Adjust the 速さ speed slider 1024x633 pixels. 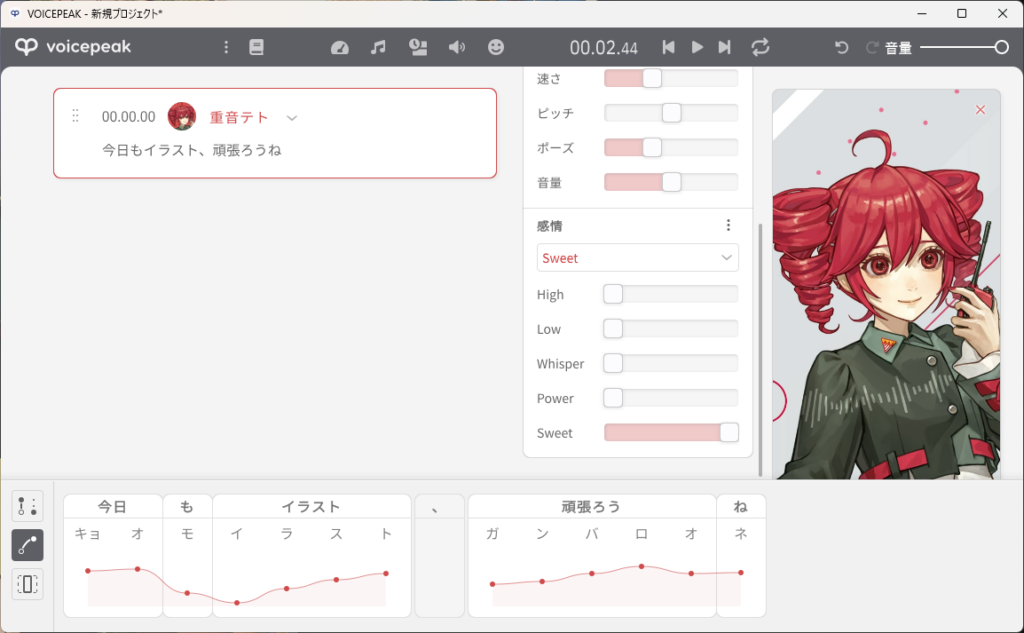pos(671,78)
